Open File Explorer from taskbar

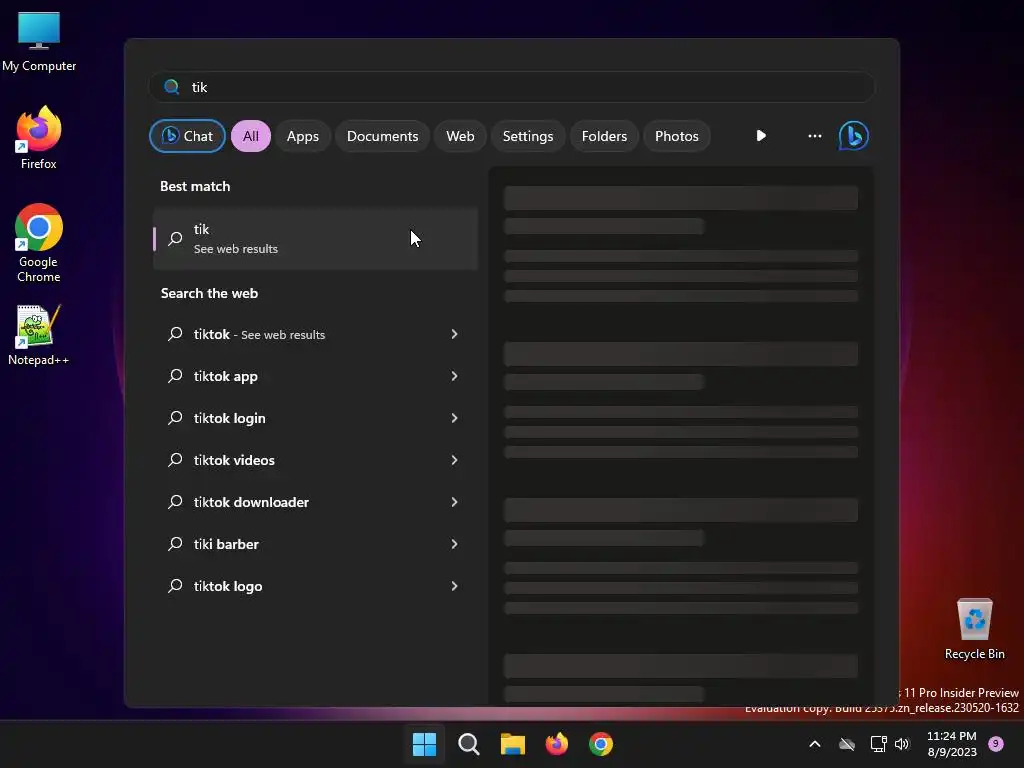tap(513, 744)
